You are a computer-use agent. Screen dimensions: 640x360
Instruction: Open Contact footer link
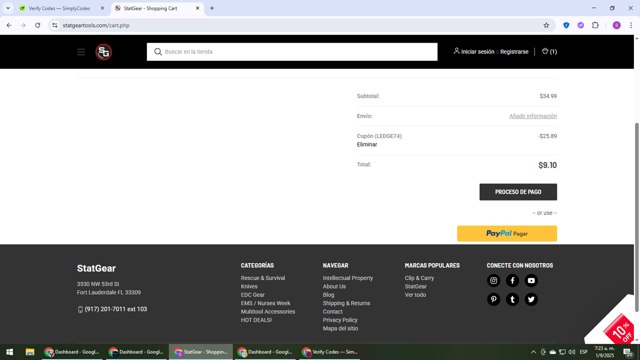(333, 311)
